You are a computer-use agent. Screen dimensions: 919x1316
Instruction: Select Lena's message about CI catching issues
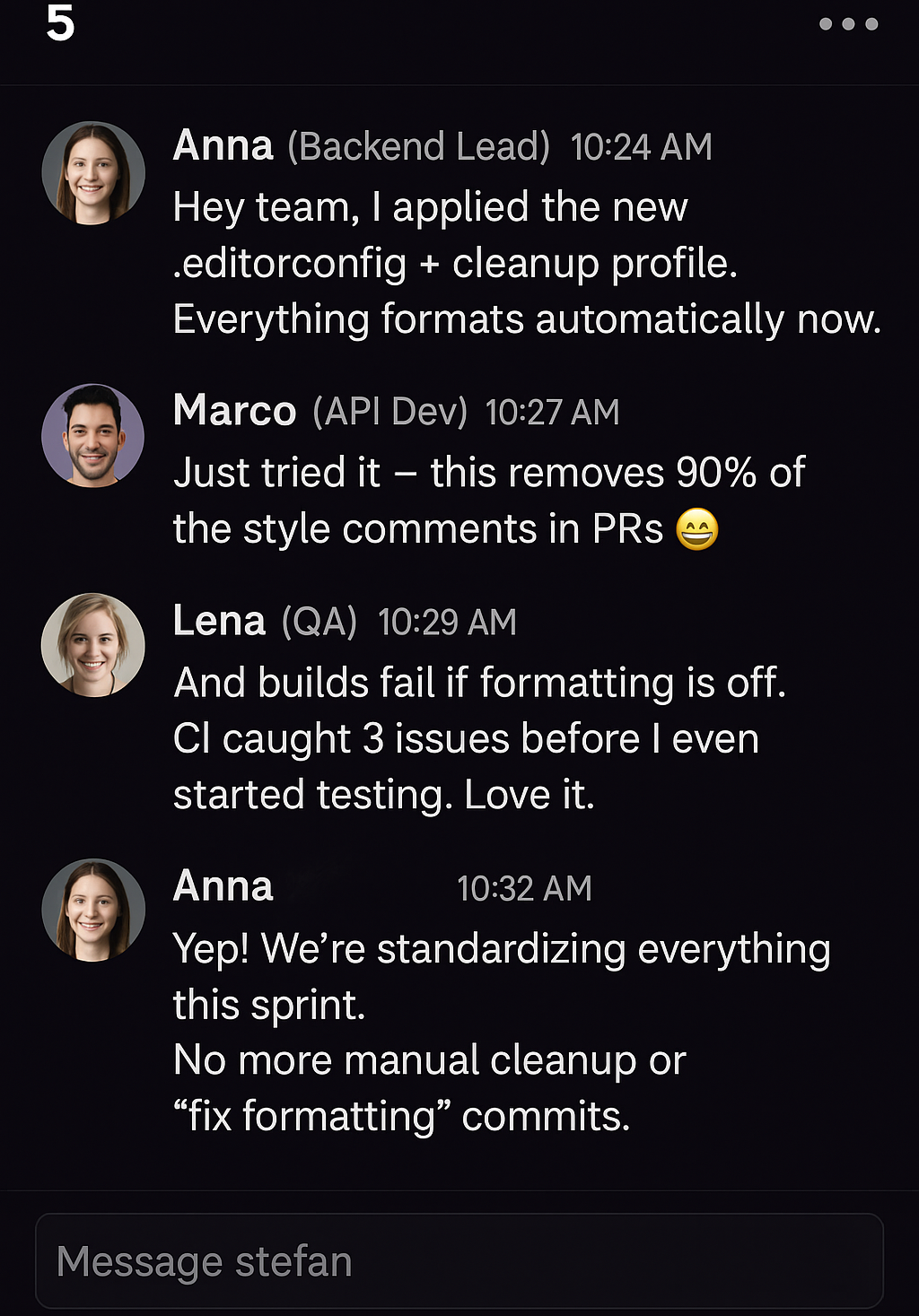(x=465, y=737)
